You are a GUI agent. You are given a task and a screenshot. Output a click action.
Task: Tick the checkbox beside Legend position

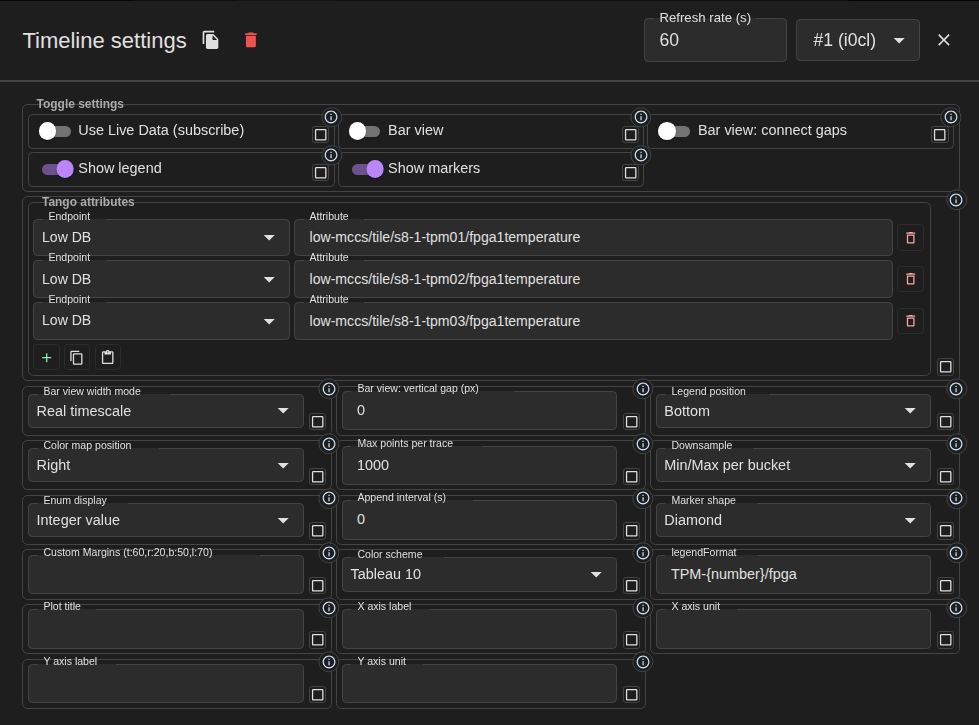[x=945, y=422]
